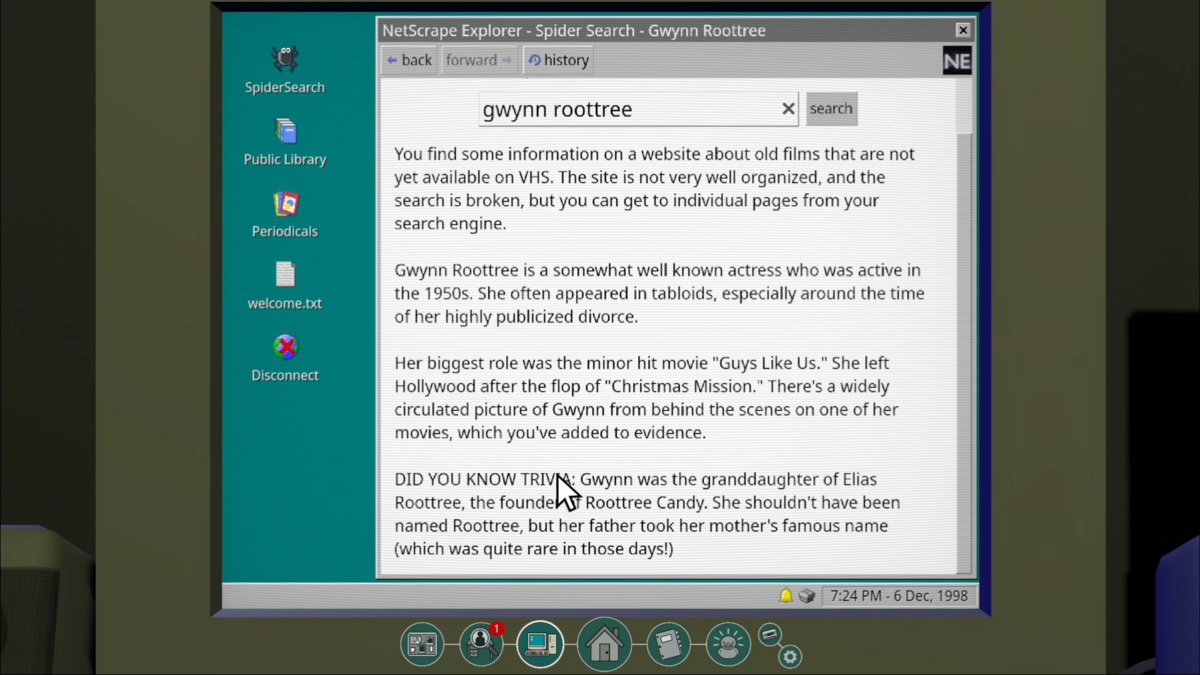Screen dimensions: 1200x675
Task: Click the back navigation button
Action: pos(410,60)
